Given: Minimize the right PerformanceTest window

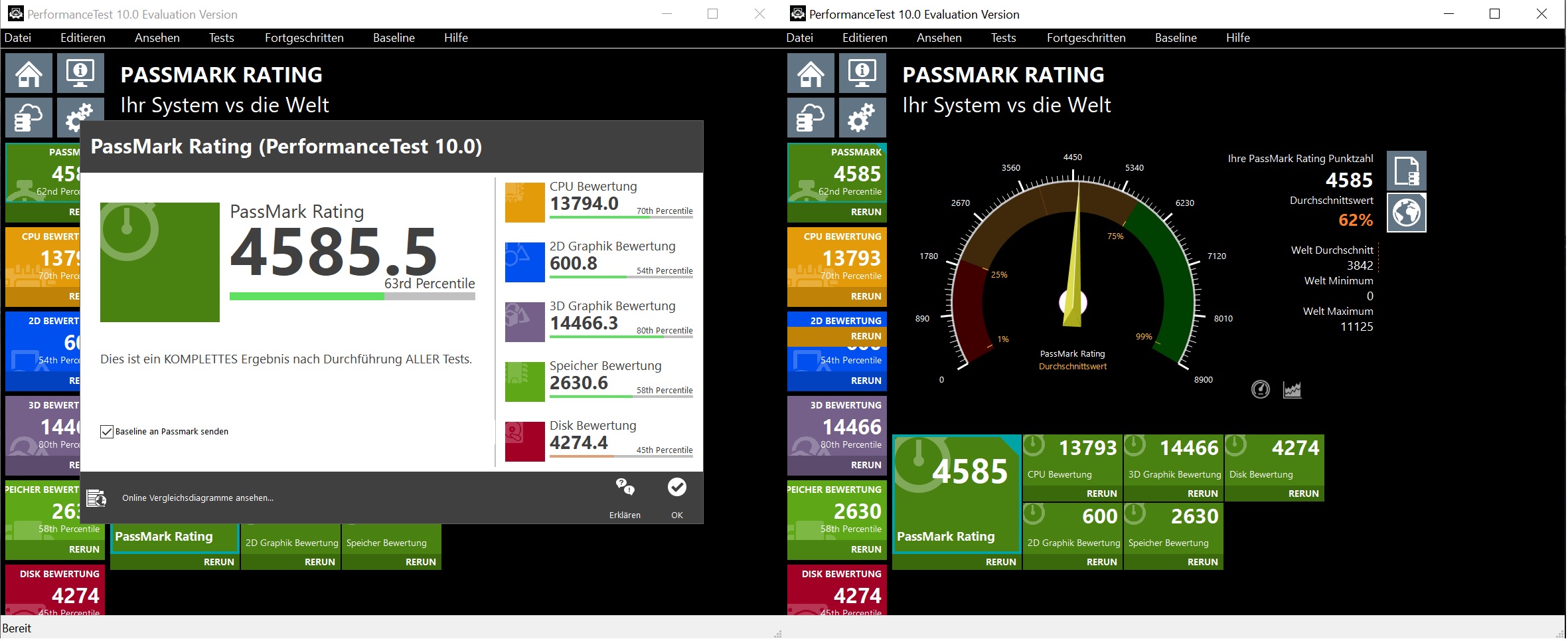Looking at the screenshot, I should (1449, 14).
